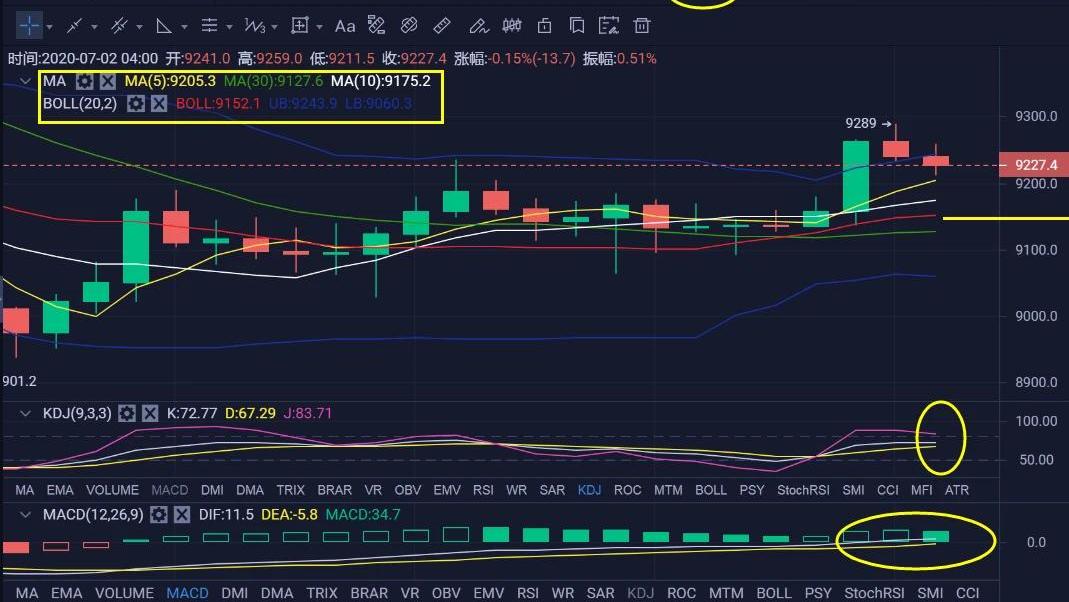Open the trend line tool dropdown arrow
1069x602 pixels.
95,26
